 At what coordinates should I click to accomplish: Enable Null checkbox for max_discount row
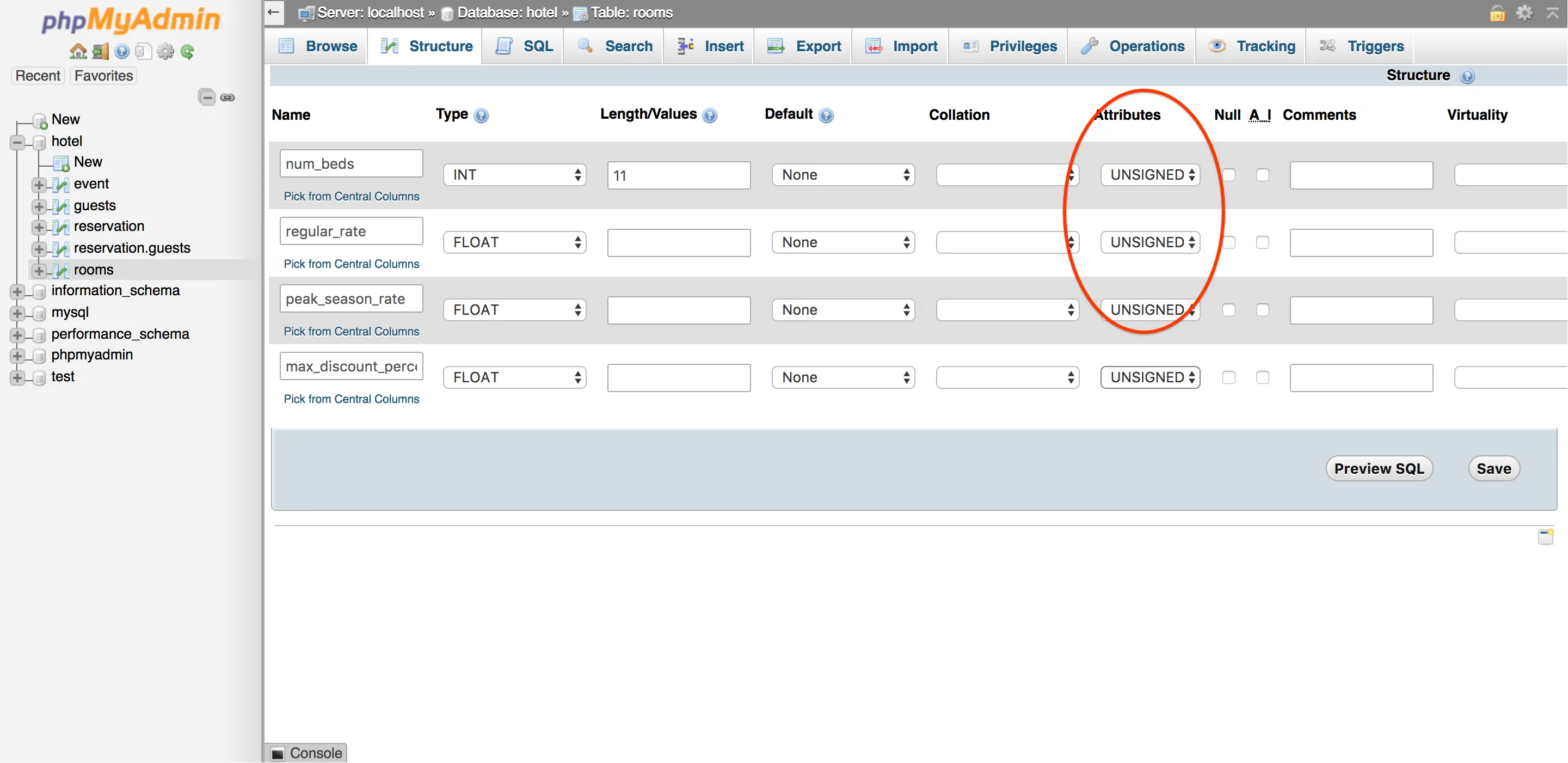point(1229,377)
